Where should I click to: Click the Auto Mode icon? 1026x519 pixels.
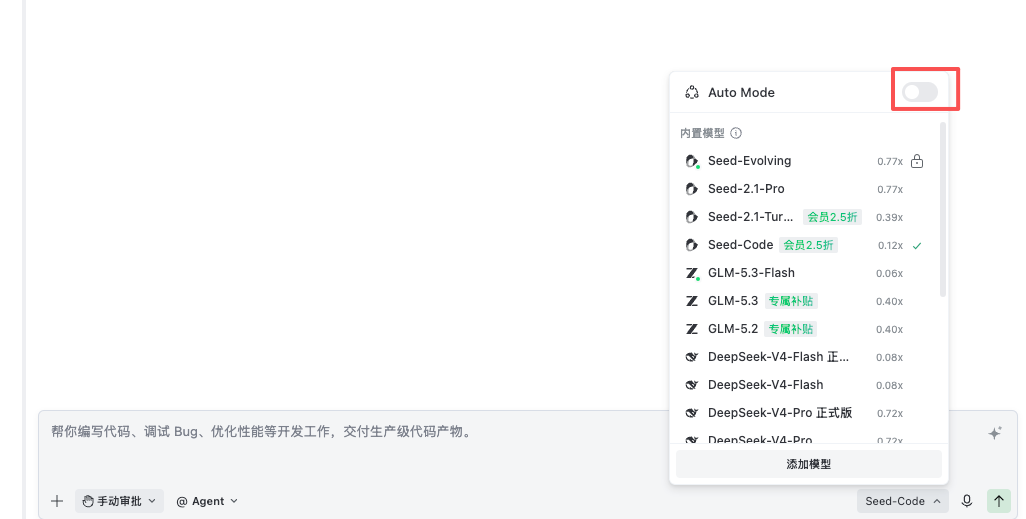(692, 92)
